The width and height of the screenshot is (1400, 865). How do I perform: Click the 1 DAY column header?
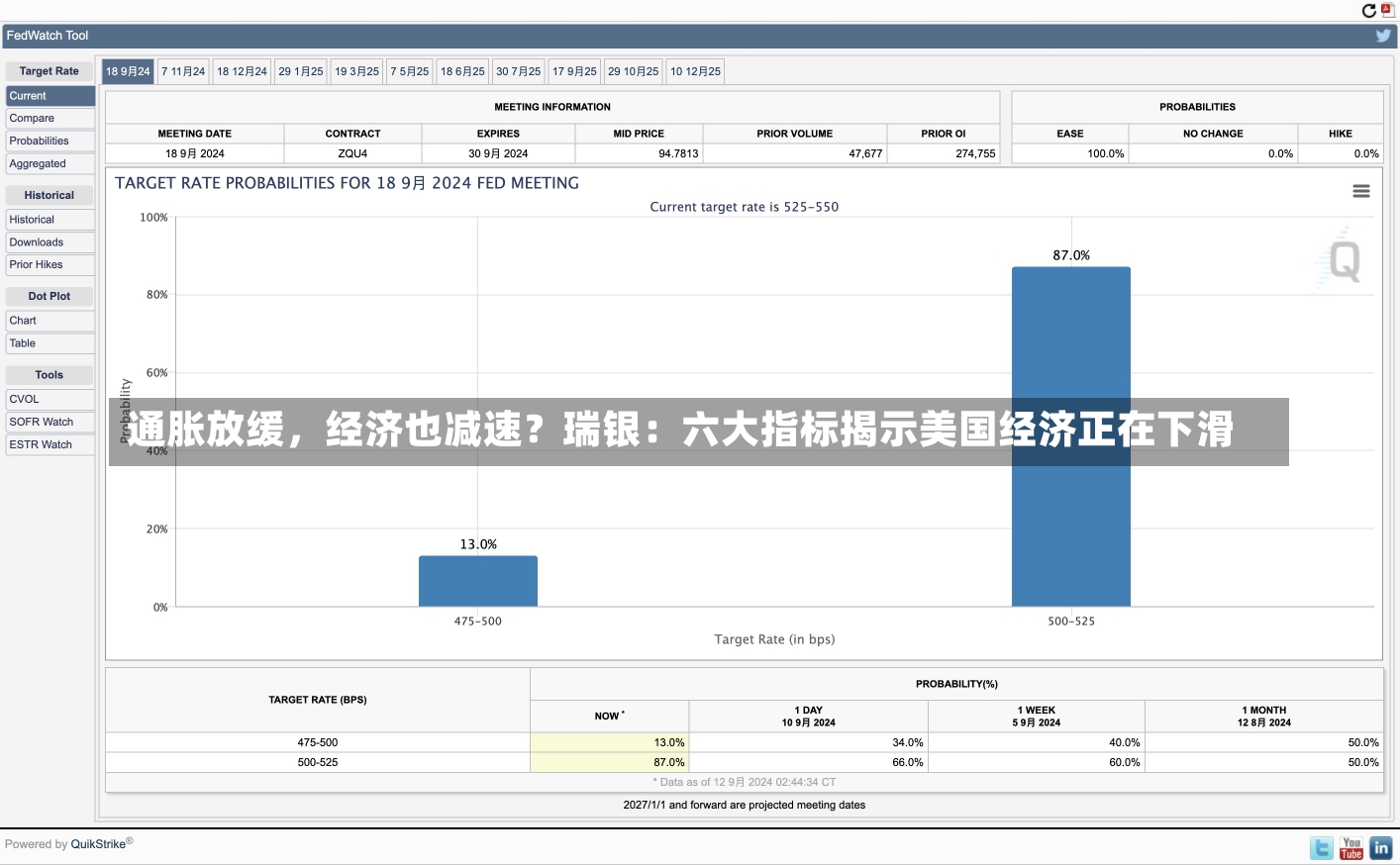click(x=808, y=717)
